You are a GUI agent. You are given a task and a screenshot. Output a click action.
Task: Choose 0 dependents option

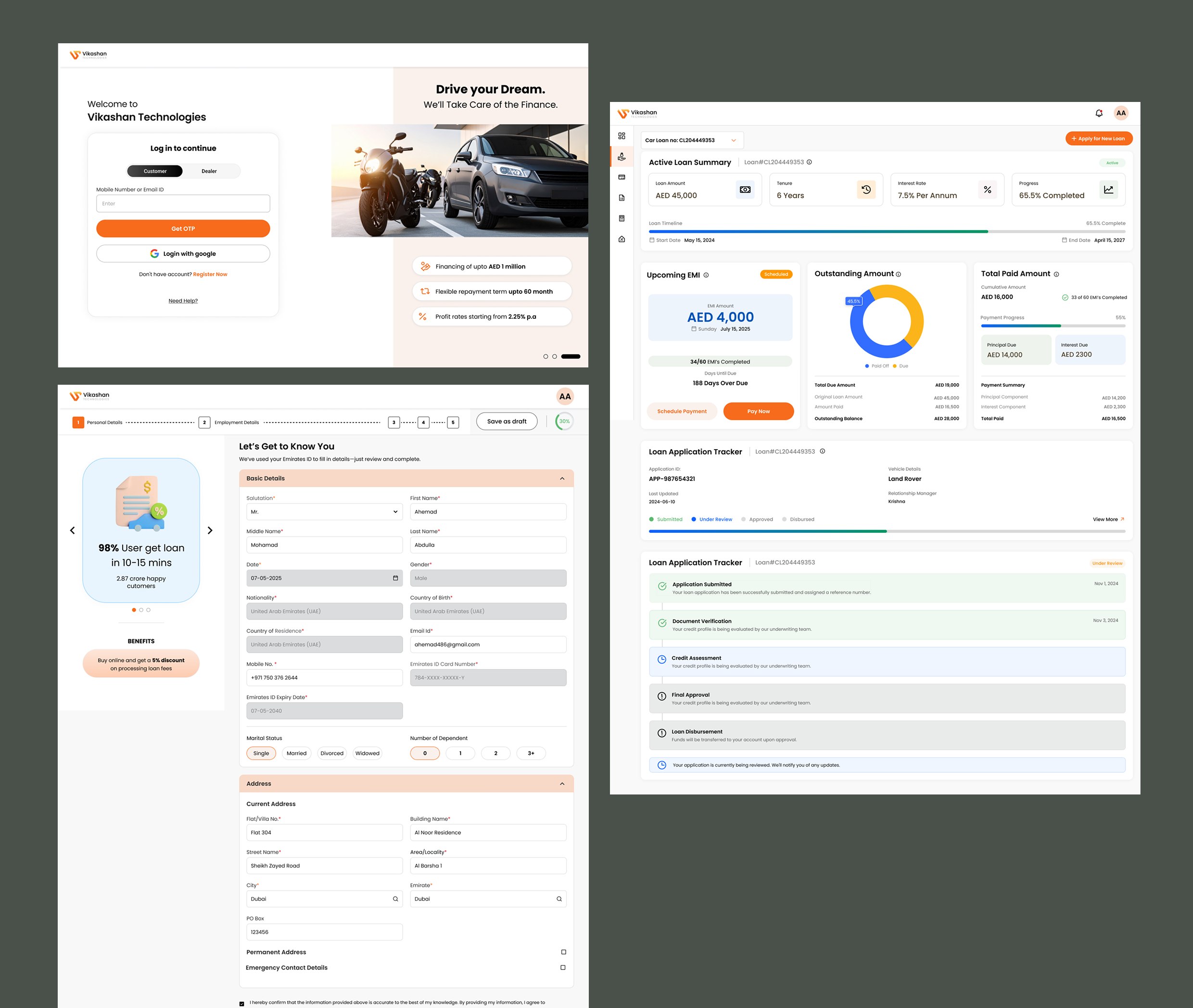click(x=425, y=753)
